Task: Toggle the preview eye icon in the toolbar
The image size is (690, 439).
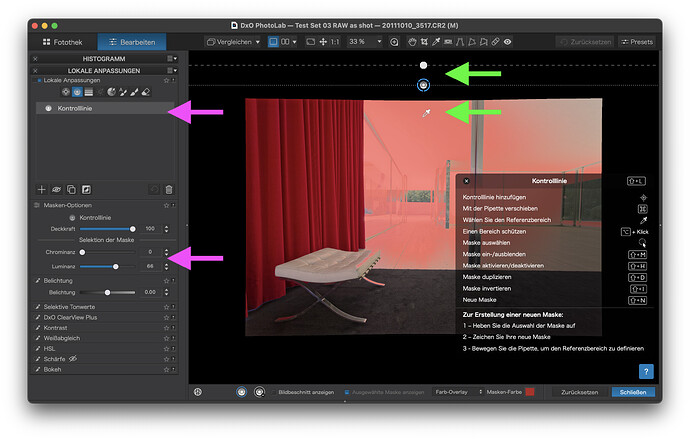Action: [508, 42]
